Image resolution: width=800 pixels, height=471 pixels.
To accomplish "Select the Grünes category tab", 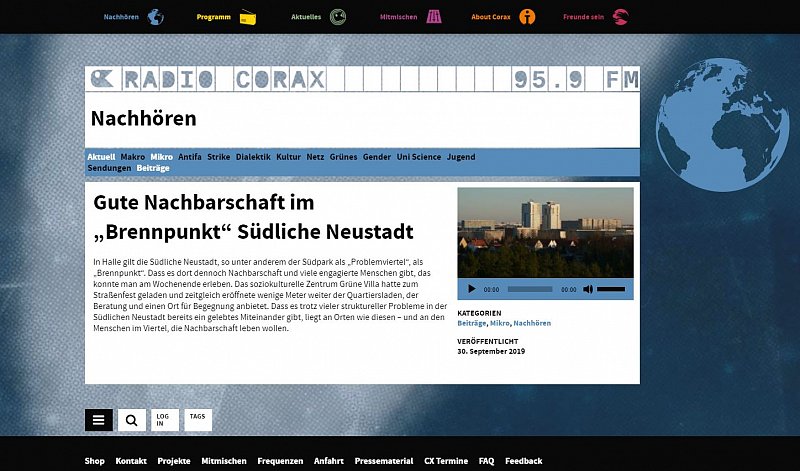I will click(343, 157).
